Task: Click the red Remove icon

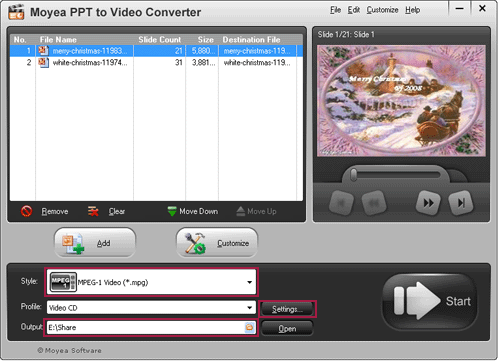Action: coord(27,211)
